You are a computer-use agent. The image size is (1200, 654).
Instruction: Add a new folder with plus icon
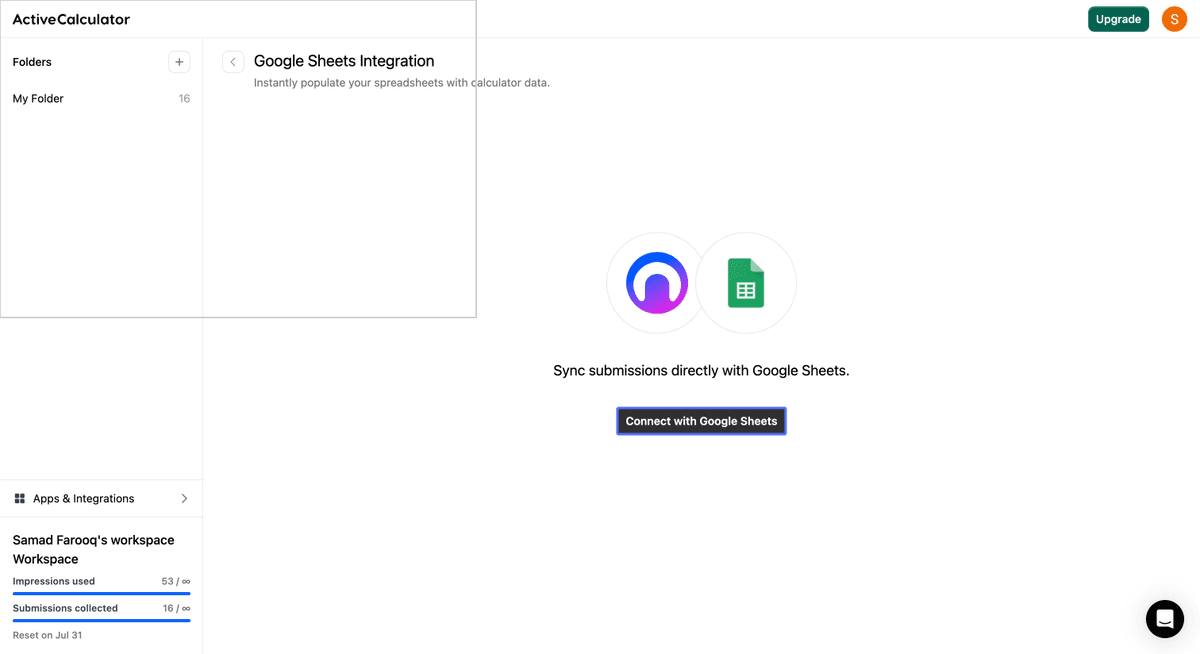point(179,62)
